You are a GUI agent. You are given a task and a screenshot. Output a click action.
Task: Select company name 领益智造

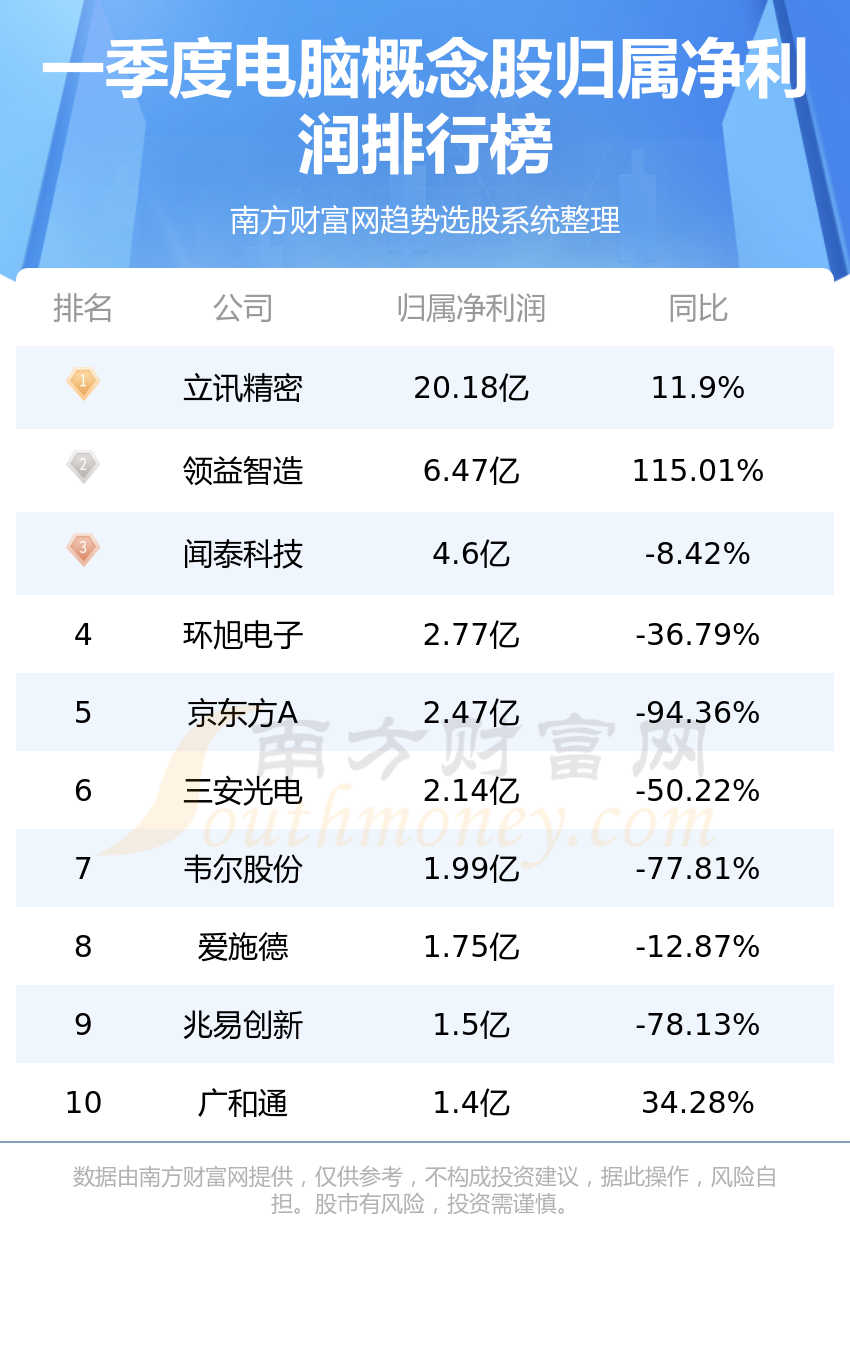coord(243,471)
